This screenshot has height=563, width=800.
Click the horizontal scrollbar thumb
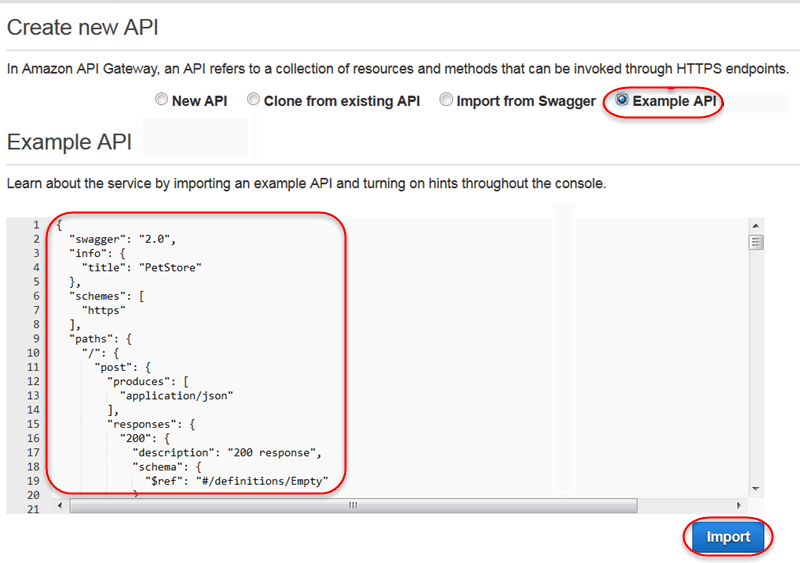point(354,505)
